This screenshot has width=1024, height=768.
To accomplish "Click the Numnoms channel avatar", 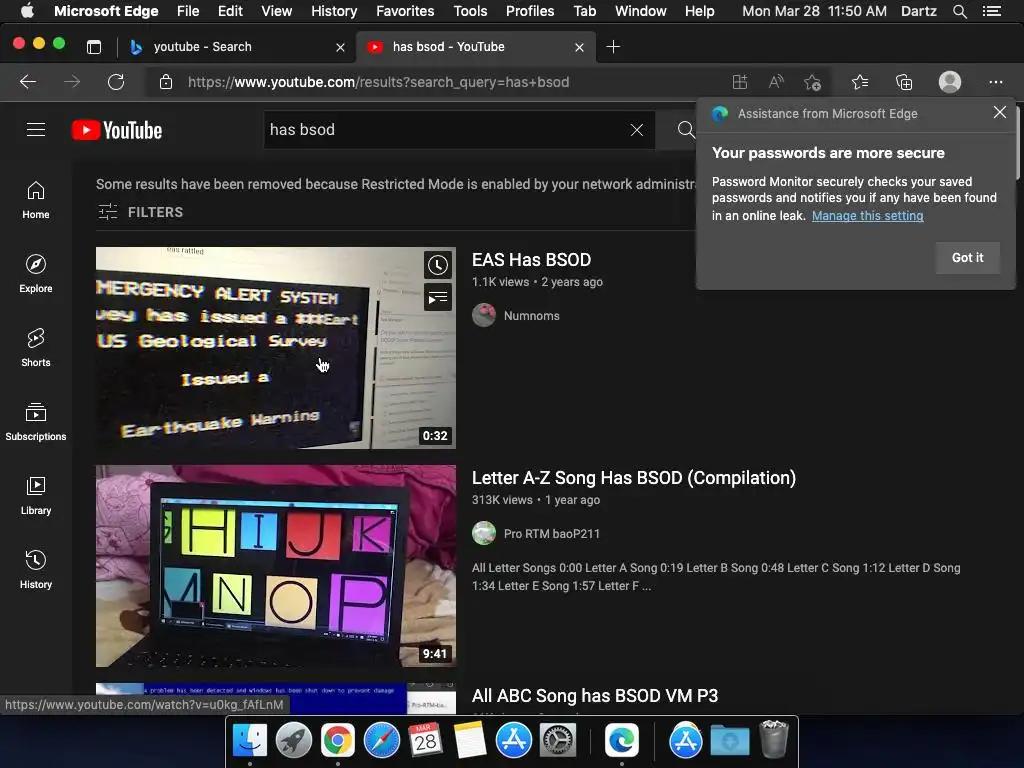I will [x=484, y=315].
